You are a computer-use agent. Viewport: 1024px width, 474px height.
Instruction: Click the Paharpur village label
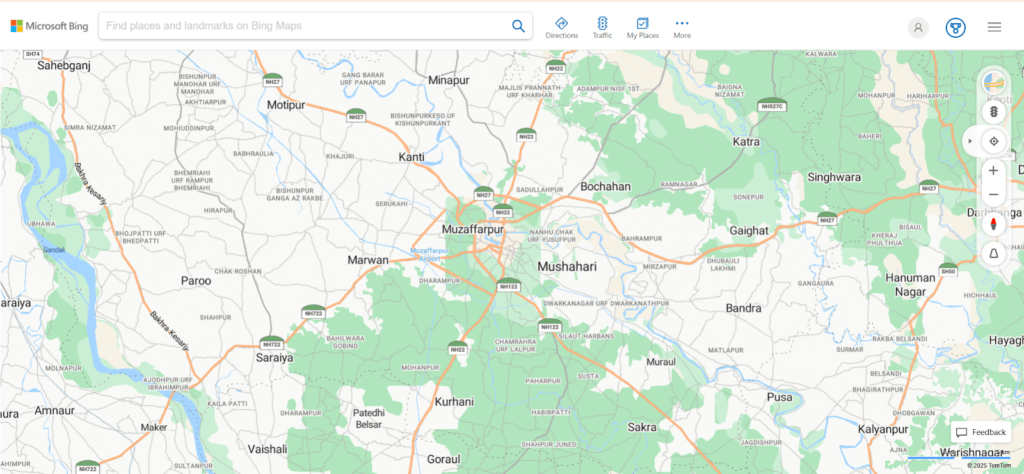click(545, 380)
